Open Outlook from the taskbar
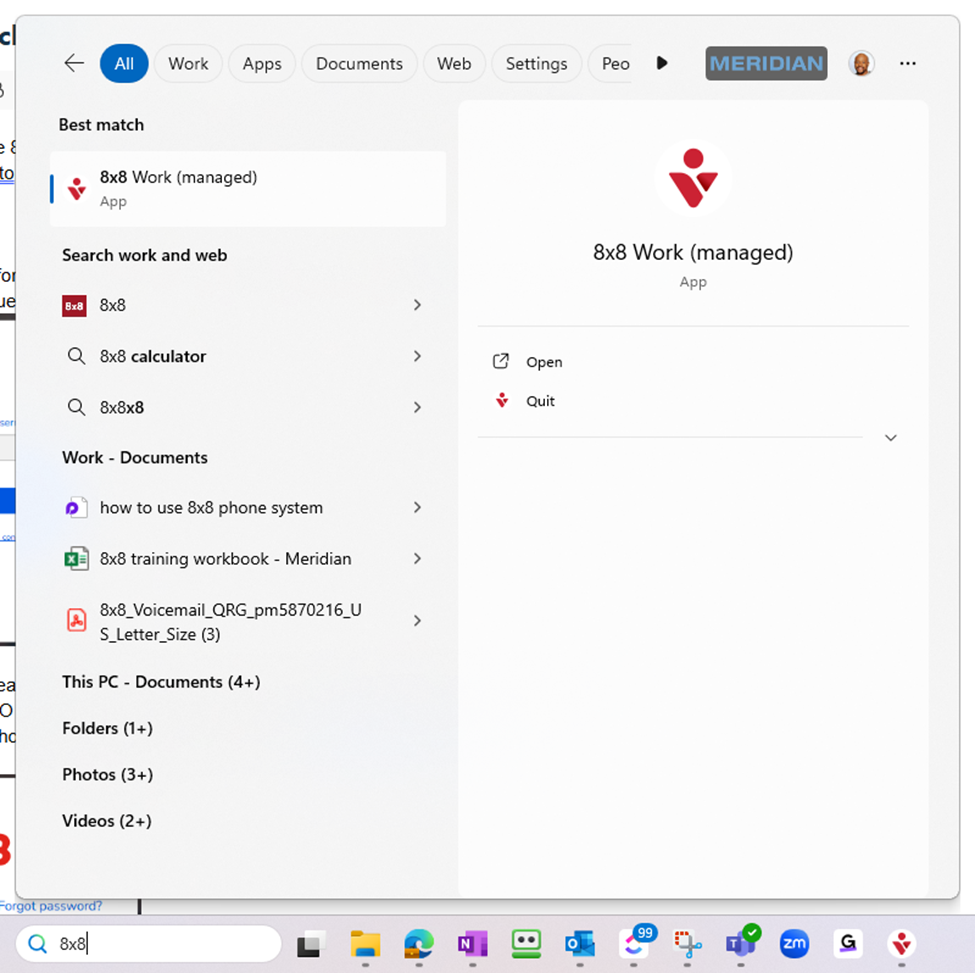 pyautogui.click(x=580, y=944)
